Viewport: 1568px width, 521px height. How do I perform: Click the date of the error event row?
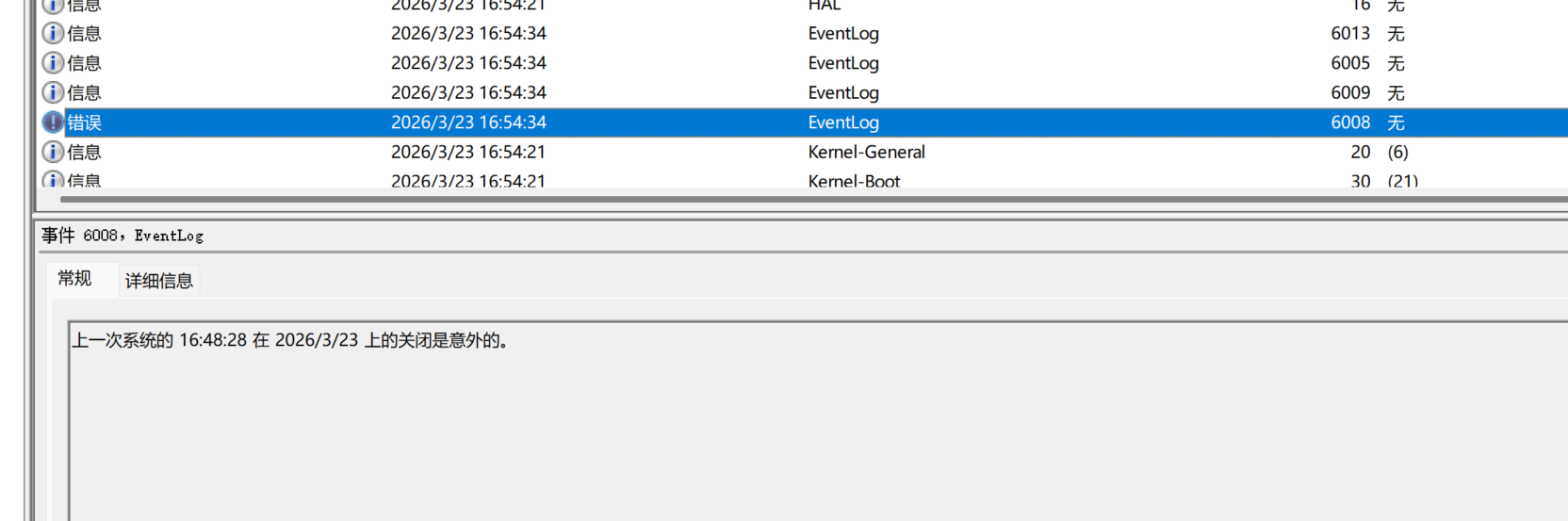(468, 122)
